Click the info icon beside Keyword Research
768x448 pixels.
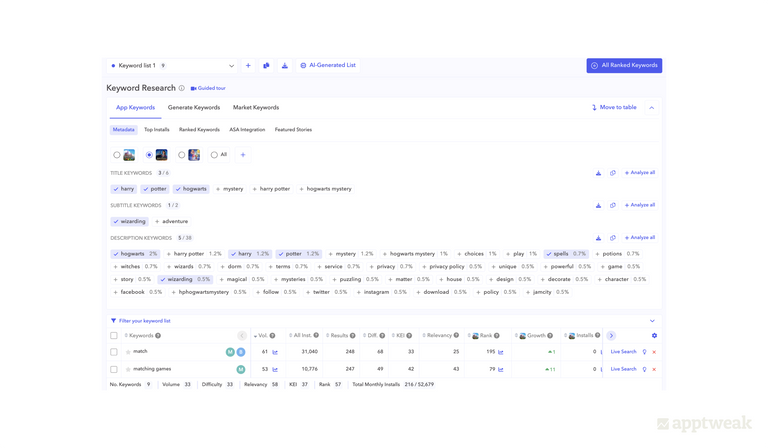point(182,88)
